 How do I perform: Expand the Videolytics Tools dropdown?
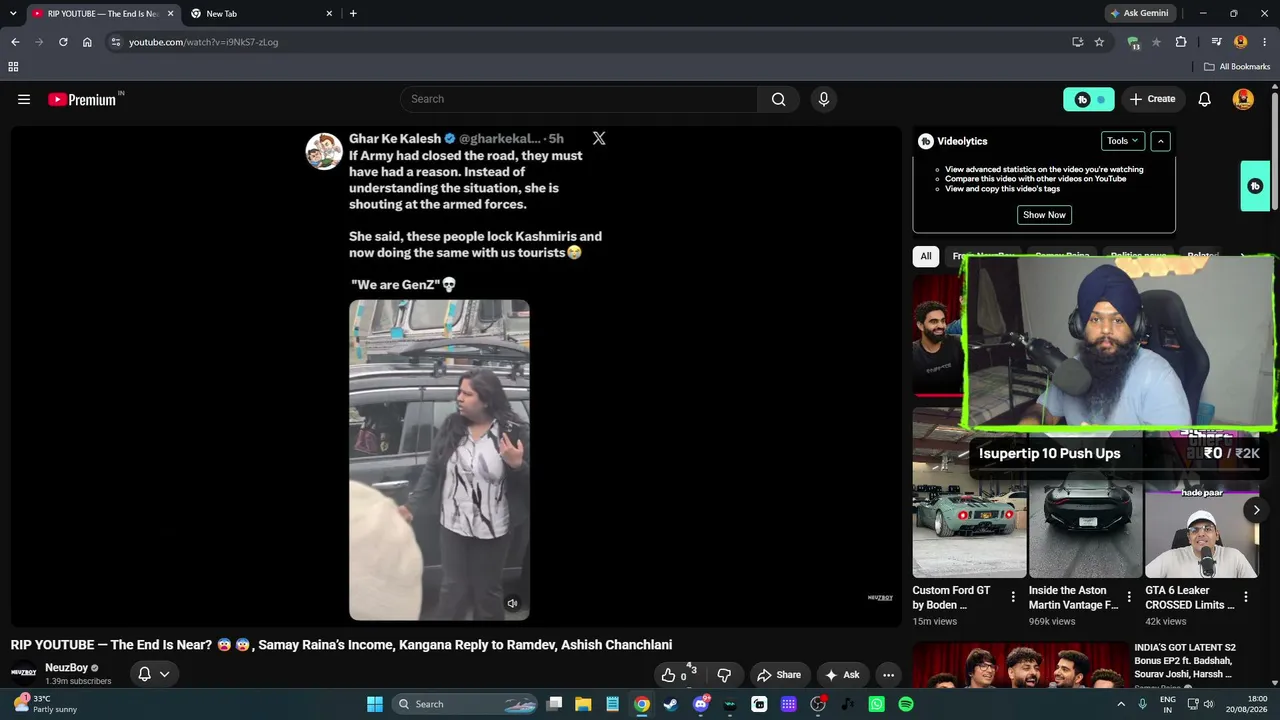click(1123, 141)
